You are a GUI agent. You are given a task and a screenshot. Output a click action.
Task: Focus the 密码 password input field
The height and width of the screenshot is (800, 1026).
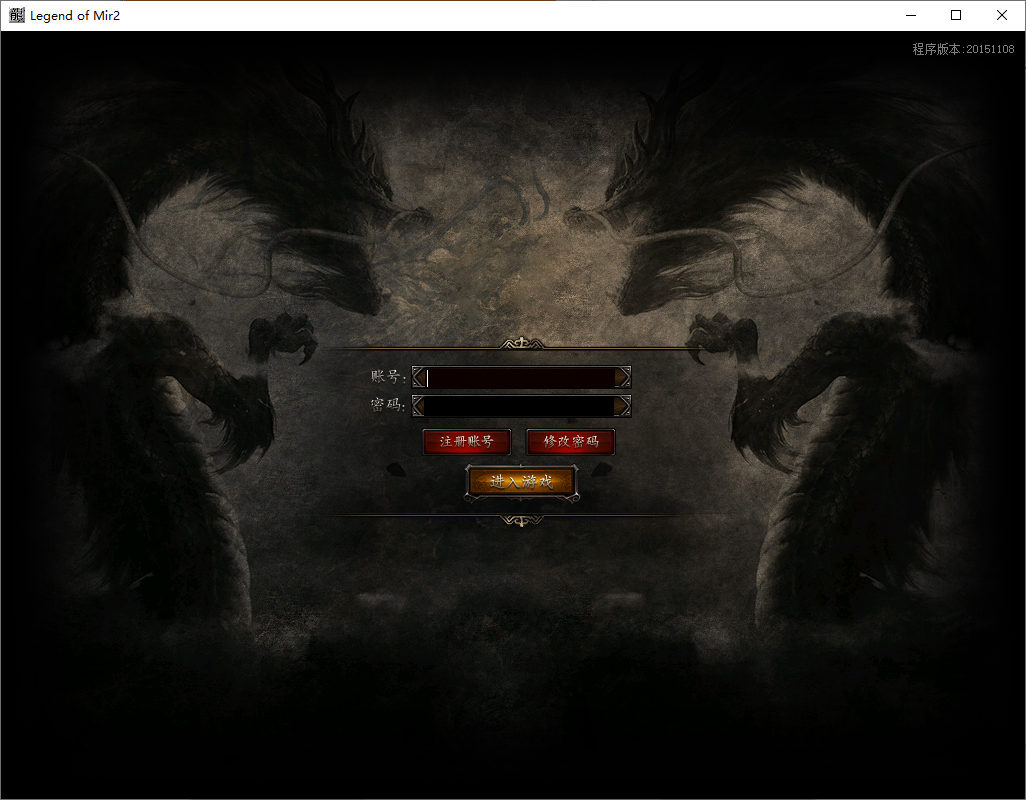520,405
